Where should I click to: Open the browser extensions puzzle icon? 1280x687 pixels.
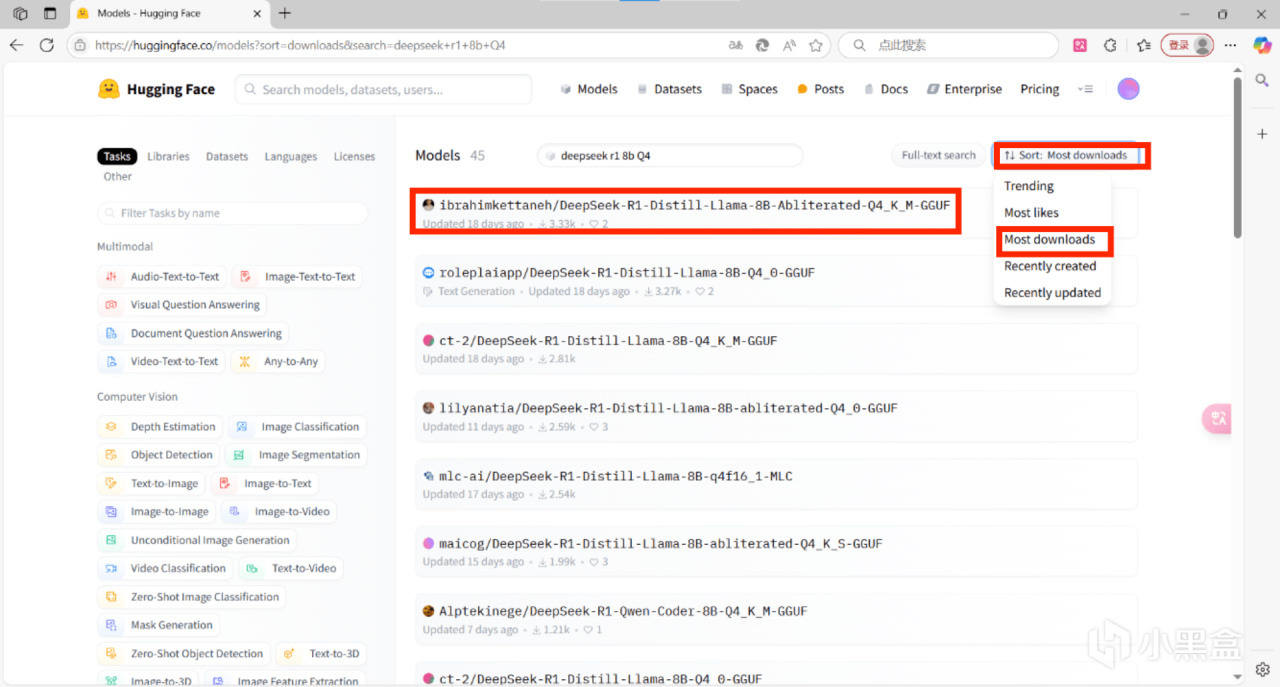pos(1110,45)
